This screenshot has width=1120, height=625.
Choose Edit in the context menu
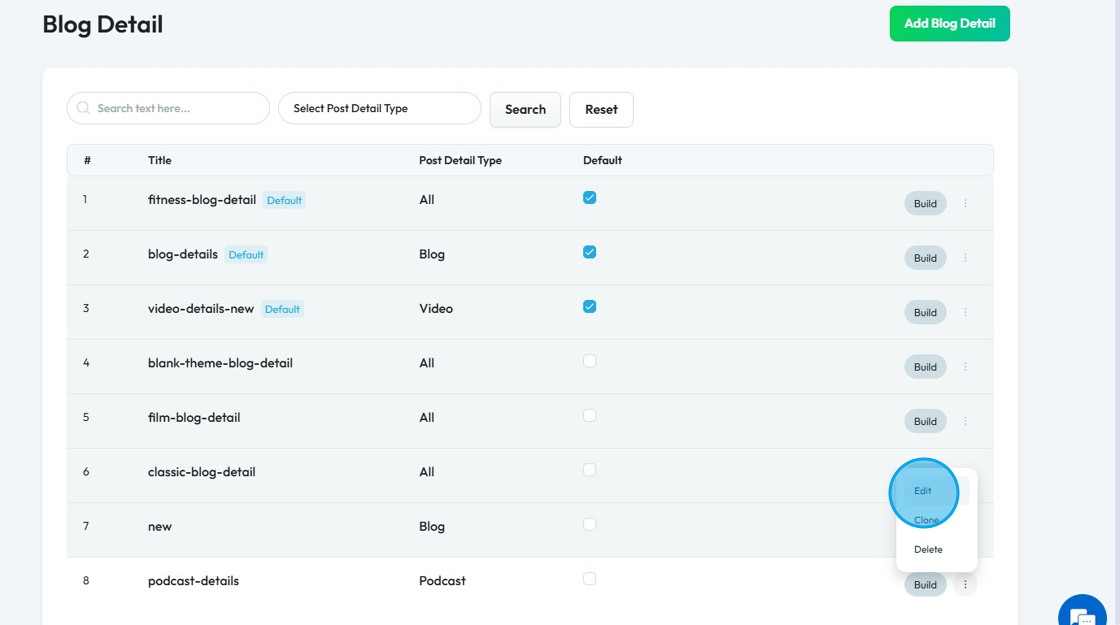[923, 491]
